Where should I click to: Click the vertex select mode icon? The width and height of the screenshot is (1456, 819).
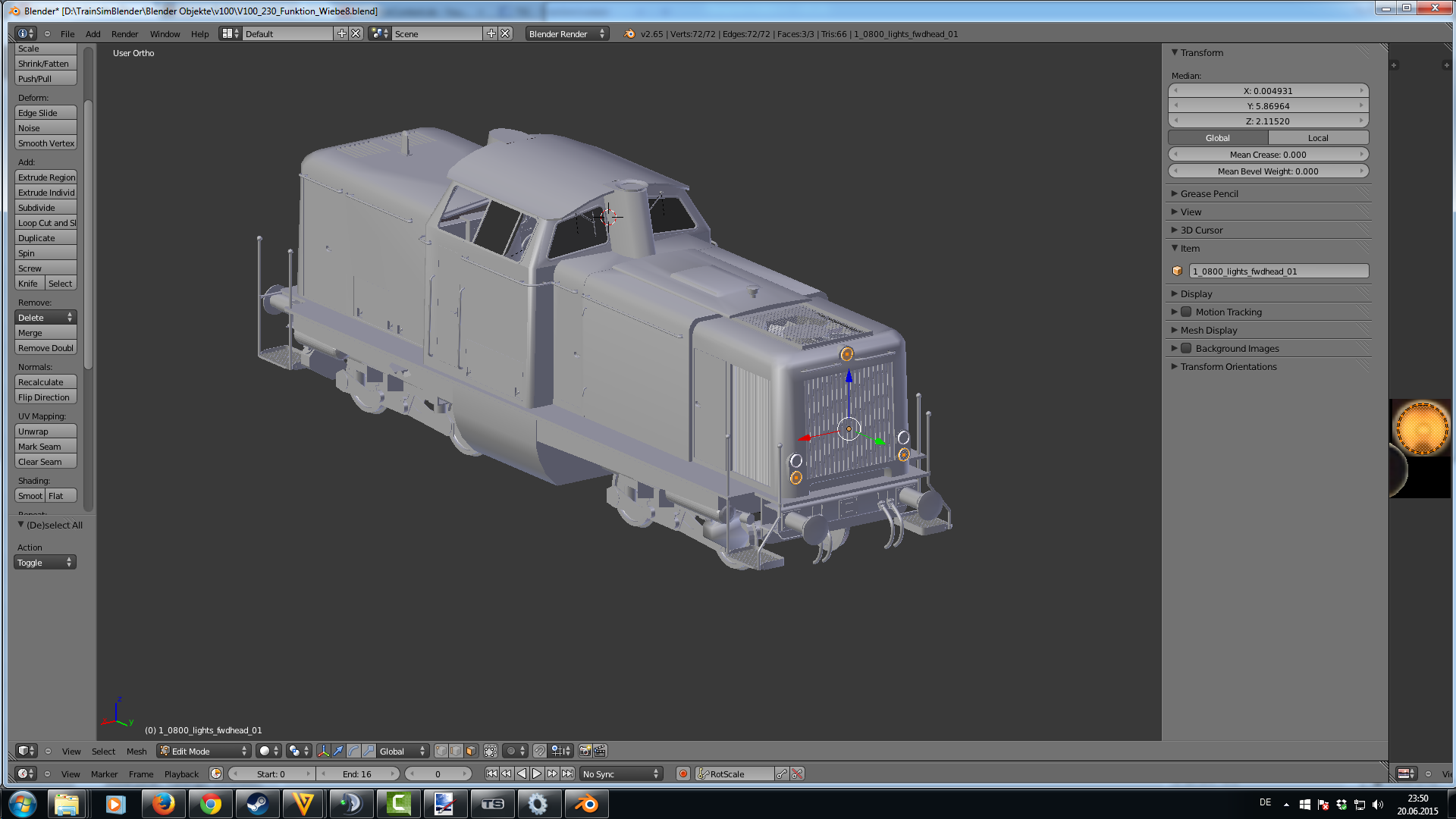pyautogui.click(x=441, y=751)
